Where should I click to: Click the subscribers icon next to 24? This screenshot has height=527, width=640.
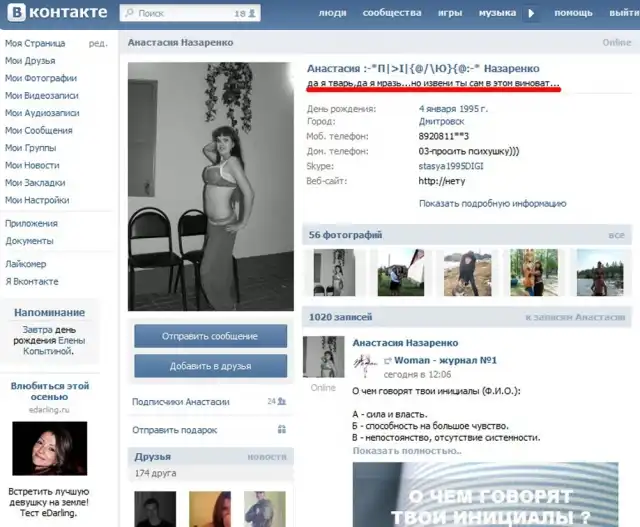[x=282, y=402]
